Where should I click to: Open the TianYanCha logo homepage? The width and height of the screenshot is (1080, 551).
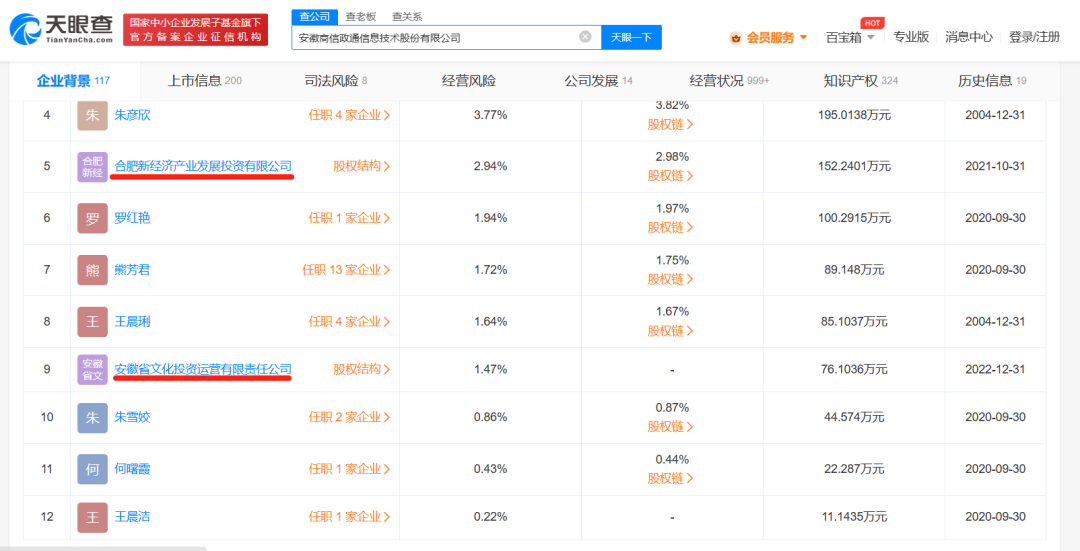tap(61, 30)
